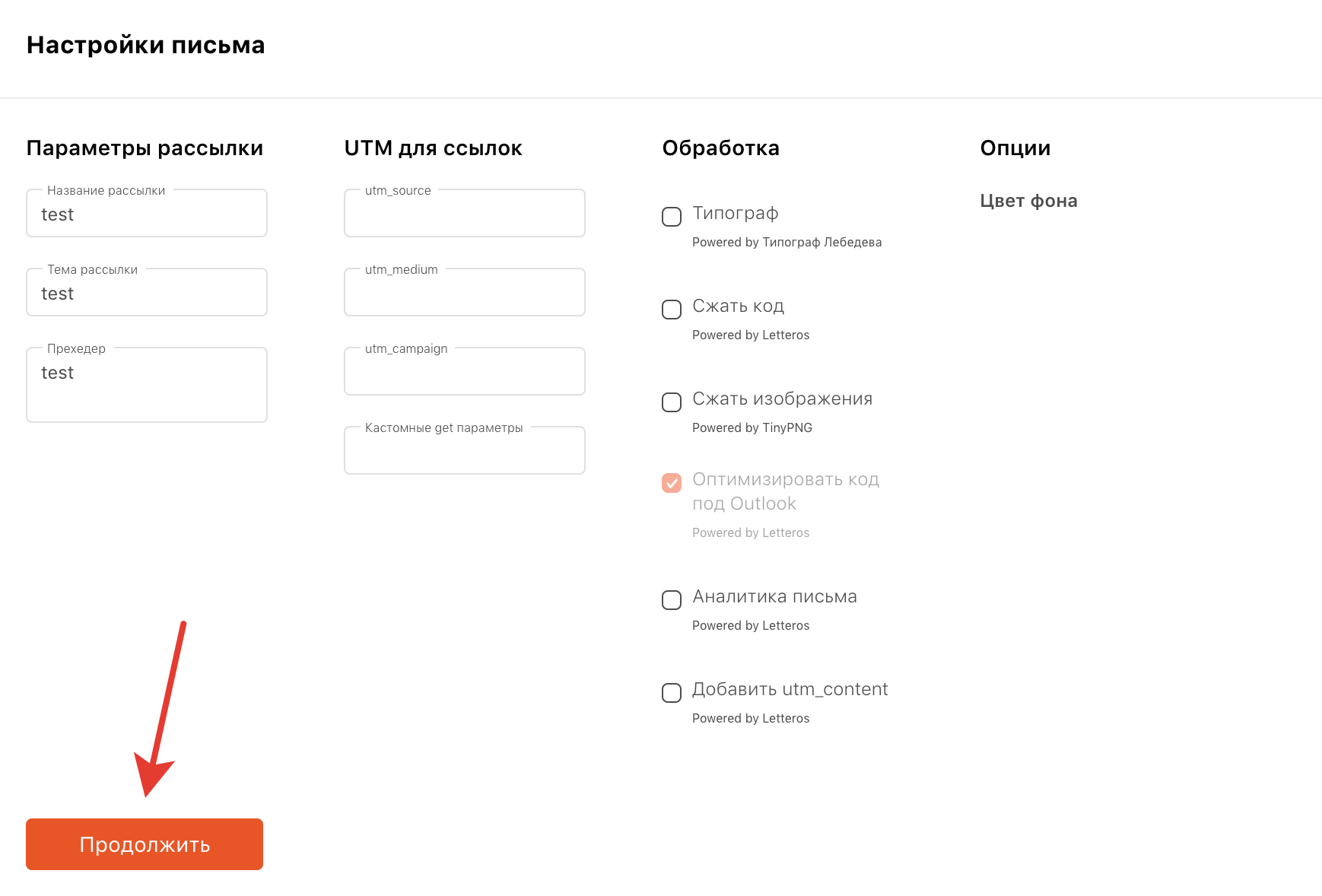Click the Цвет фона option heading
This screenshot has width=1322, height=896.
pos(1028,201)
